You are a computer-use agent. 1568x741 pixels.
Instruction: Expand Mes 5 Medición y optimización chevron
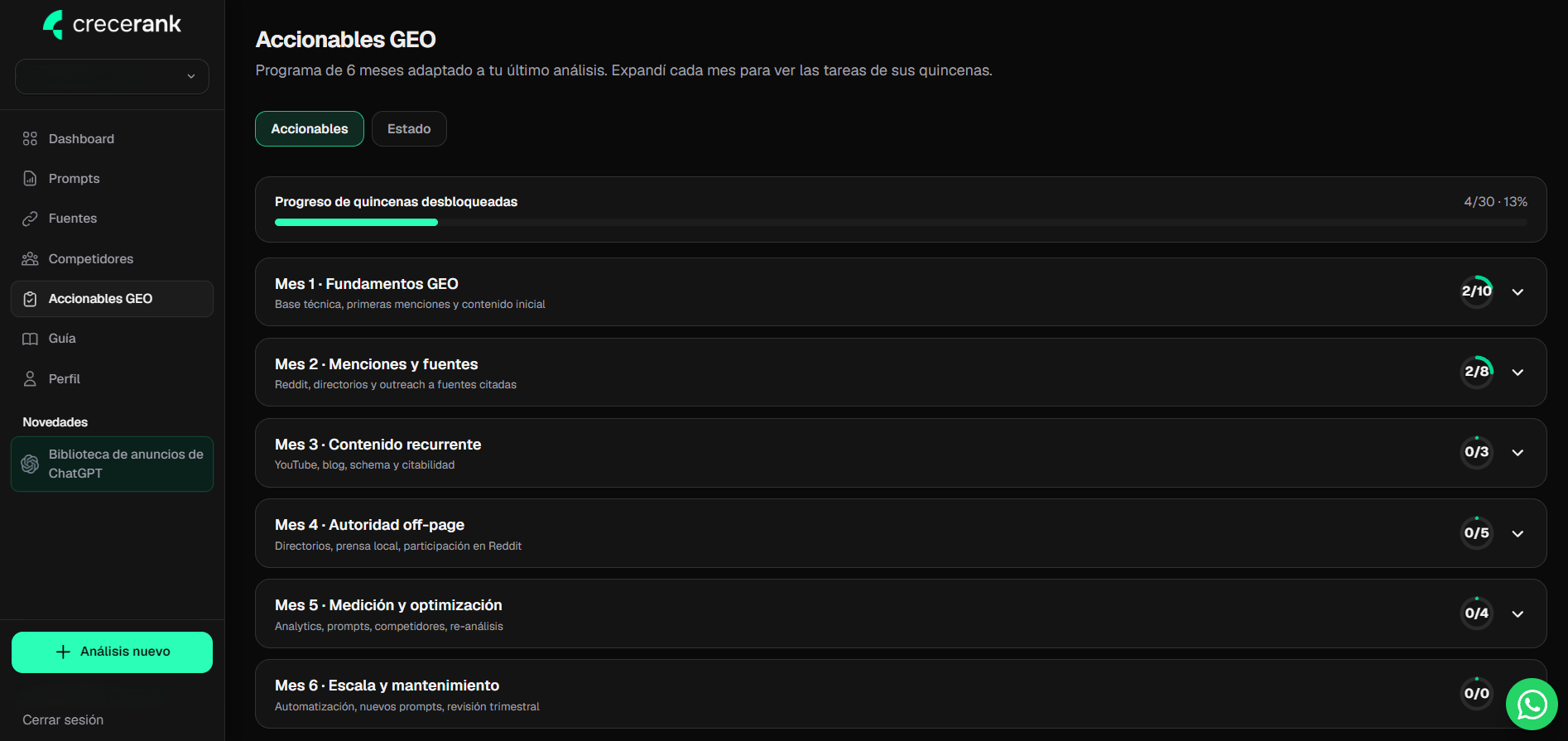tap(1517, 613)
